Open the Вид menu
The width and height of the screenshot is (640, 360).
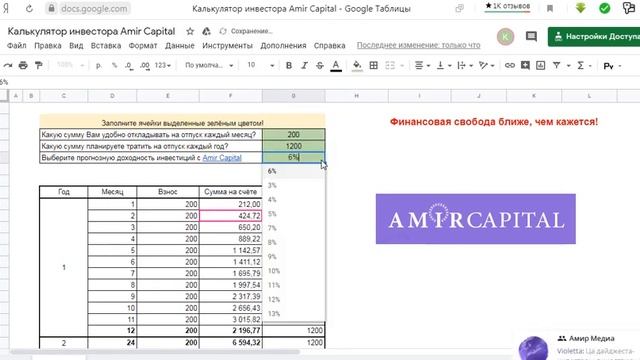[76, 45]
